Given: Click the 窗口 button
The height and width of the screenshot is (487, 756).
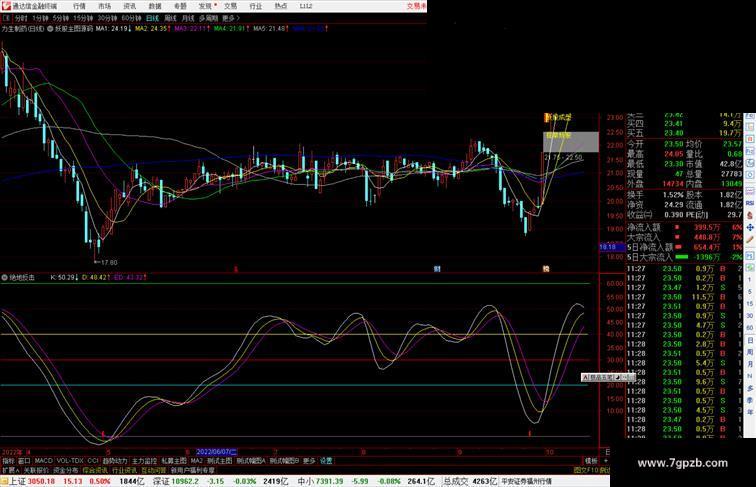Looking at the screenshot, I should pyautogui.click(x=24, y=461).
